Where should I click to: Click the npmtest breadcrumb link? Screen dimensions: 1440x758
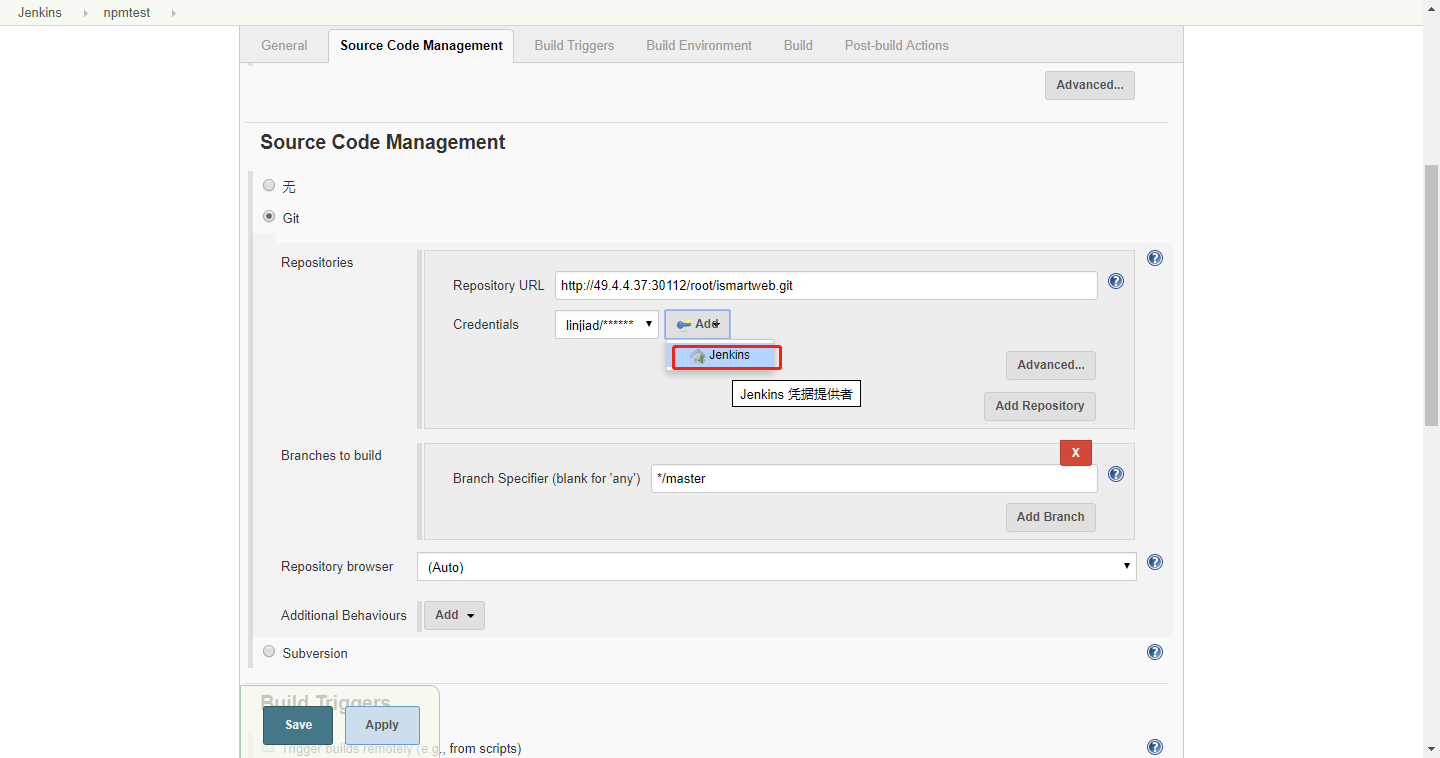127,13
